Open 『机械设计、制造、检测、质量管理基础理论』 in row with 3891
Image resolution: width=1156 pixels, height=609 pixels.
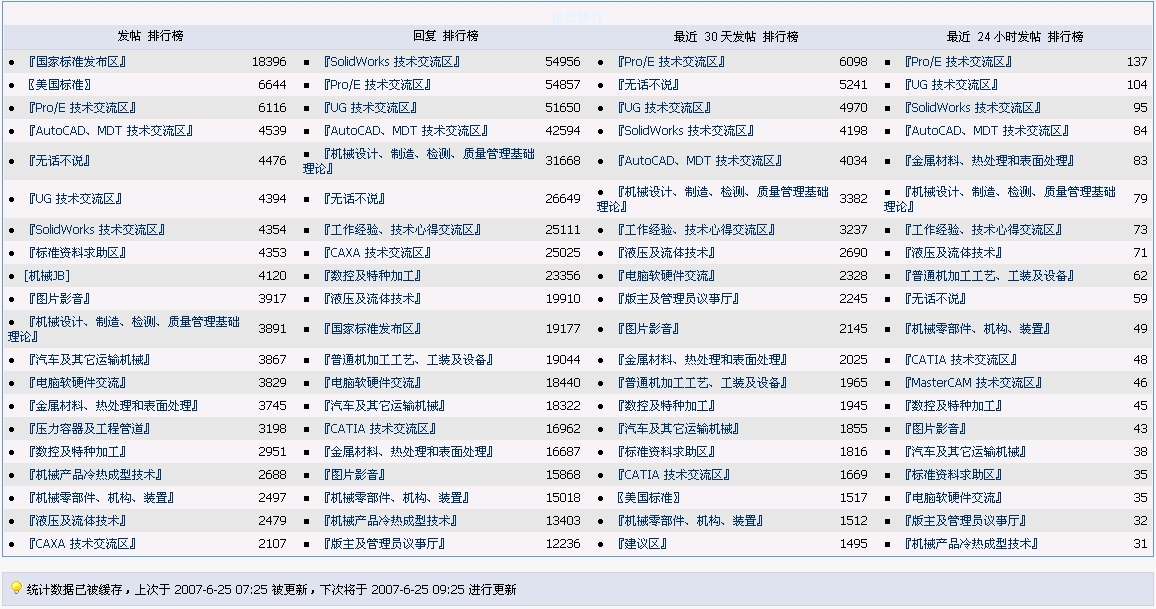tap(124, 329)
